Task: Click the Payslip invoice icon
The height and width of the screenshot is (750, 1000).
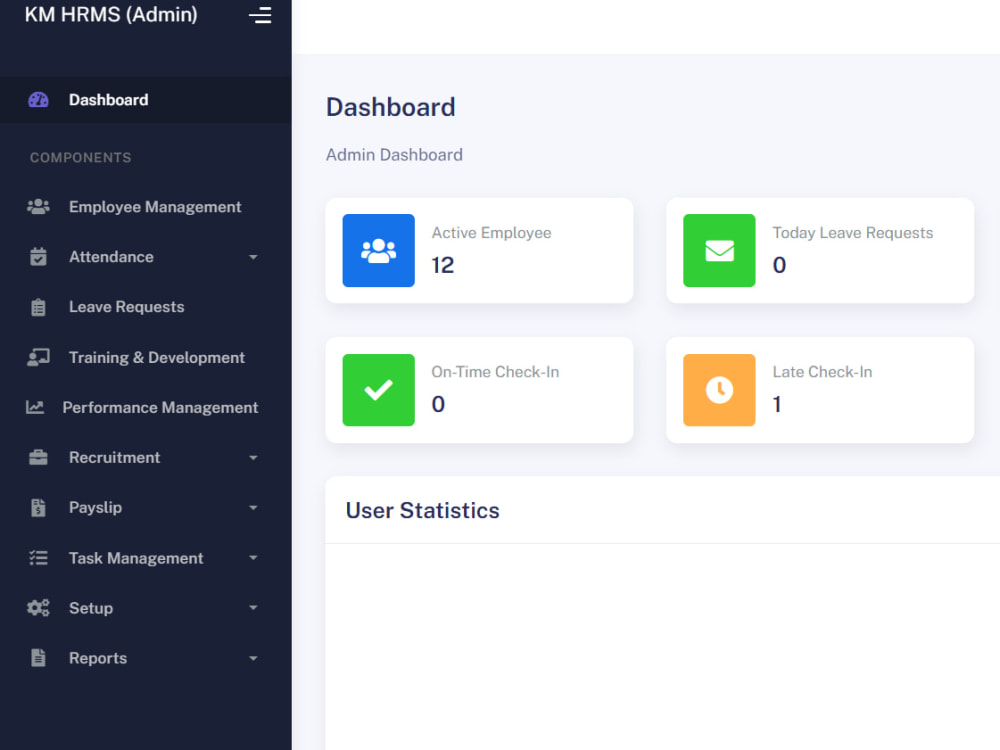Action: (38, 508)
